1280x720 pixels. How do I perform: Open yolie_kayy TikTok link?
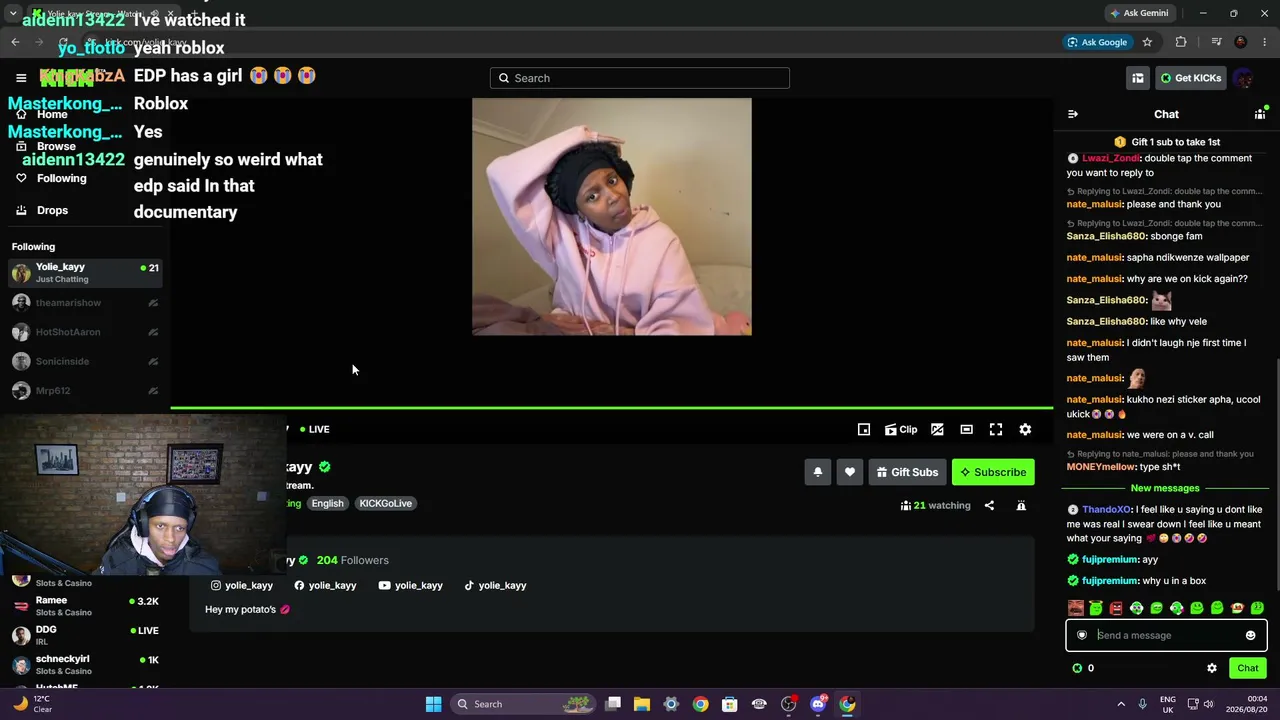pyautogui.click(x=494, y=585)
